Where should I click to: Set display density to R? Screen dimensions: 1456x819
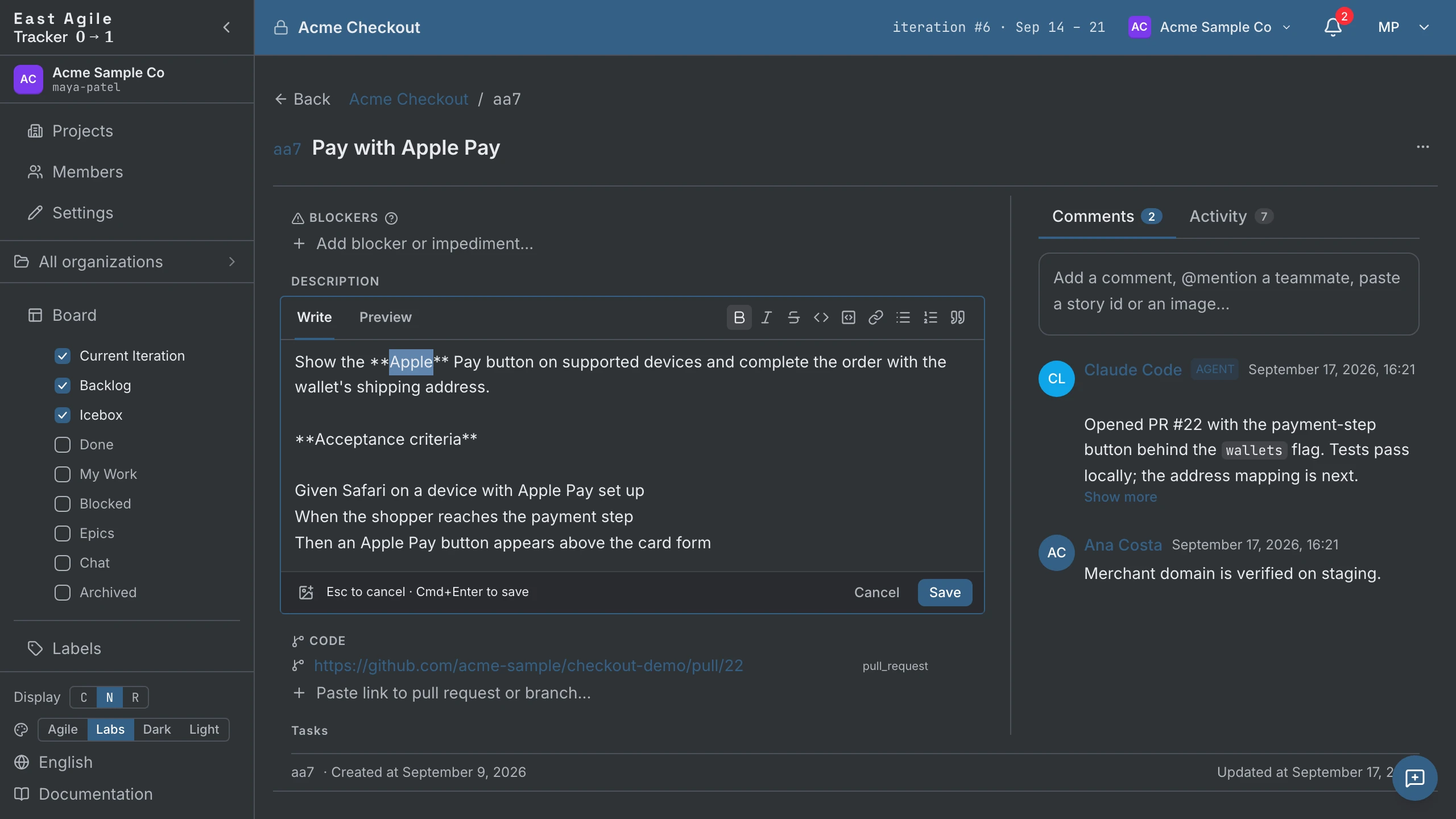click(135, 697)
